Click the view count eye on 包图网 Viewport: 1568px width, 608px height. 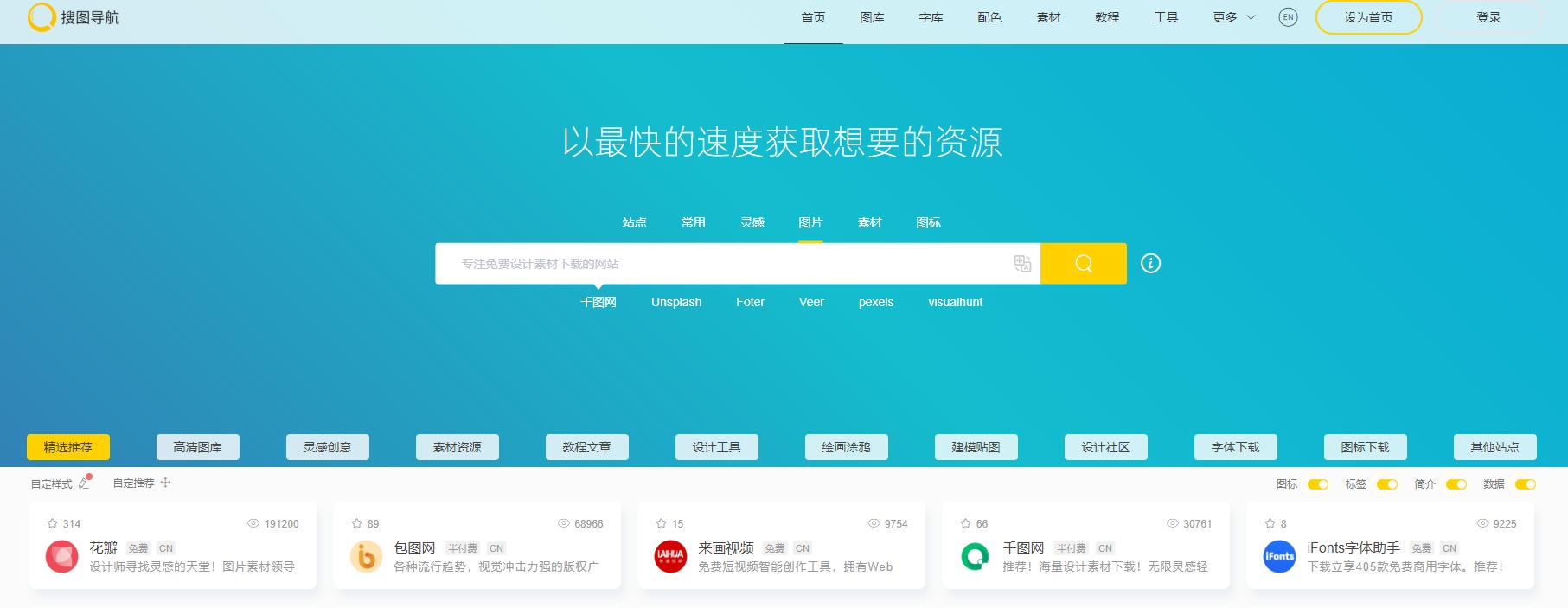(x=564, y=523)
